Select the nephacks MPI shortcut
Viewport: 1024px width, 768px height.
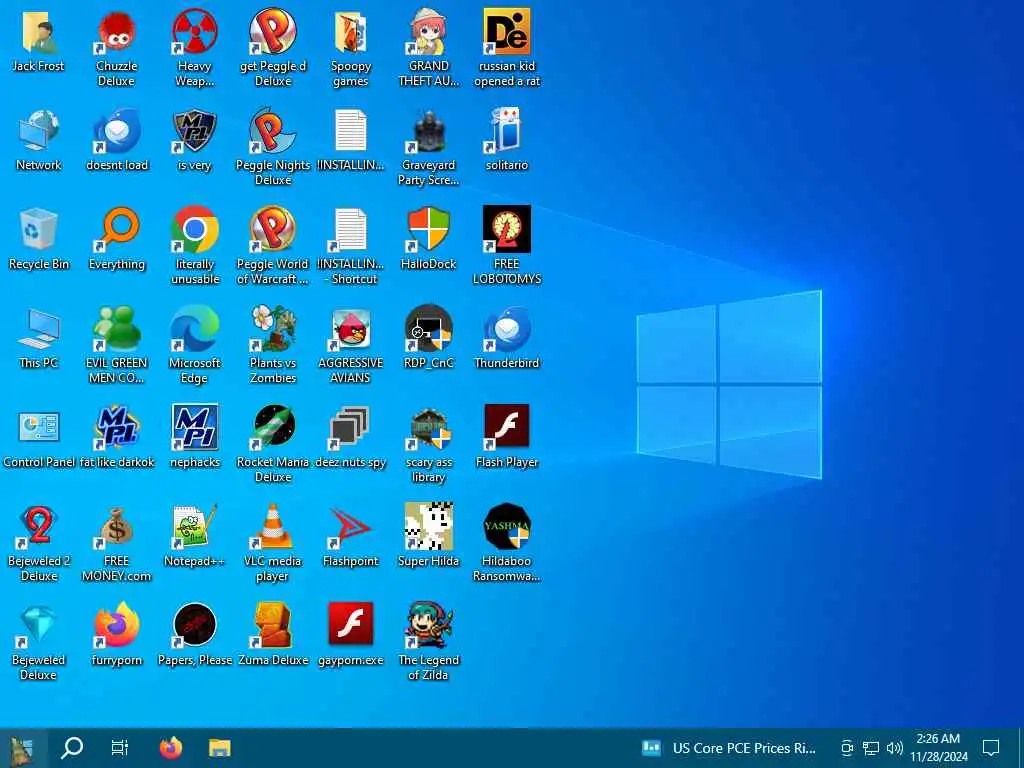[195, 428]
